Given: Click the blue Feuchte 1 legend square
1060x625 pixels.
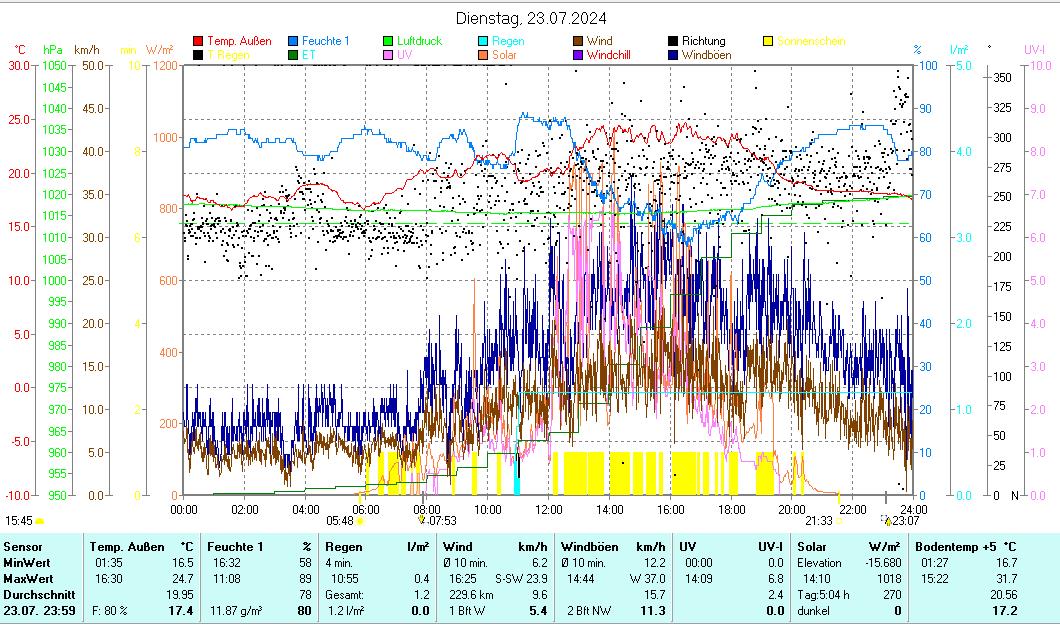Looking at the screenshot, I should (294, 41).
